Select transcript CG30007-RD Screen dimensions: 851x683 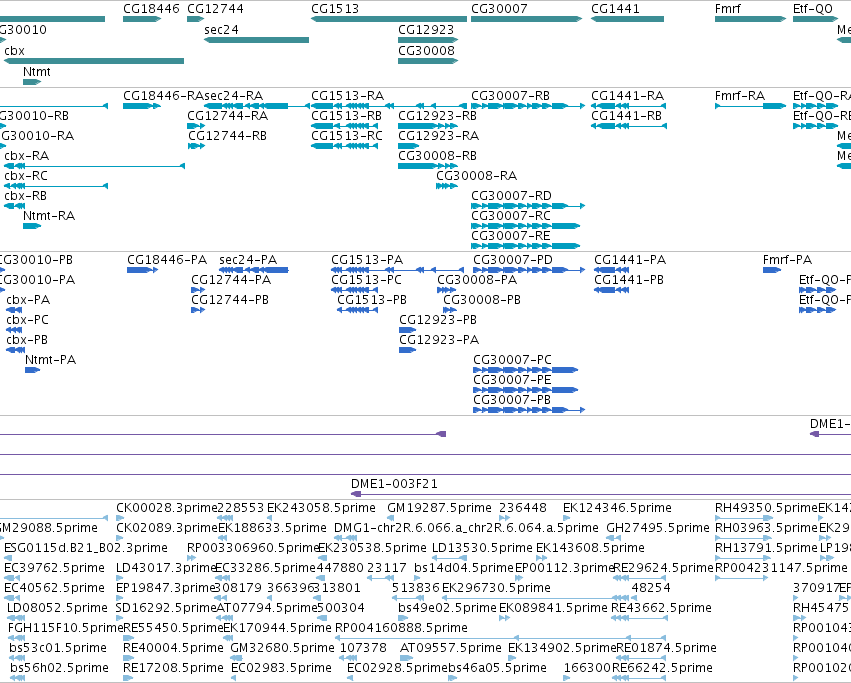[x=528, y=206]
